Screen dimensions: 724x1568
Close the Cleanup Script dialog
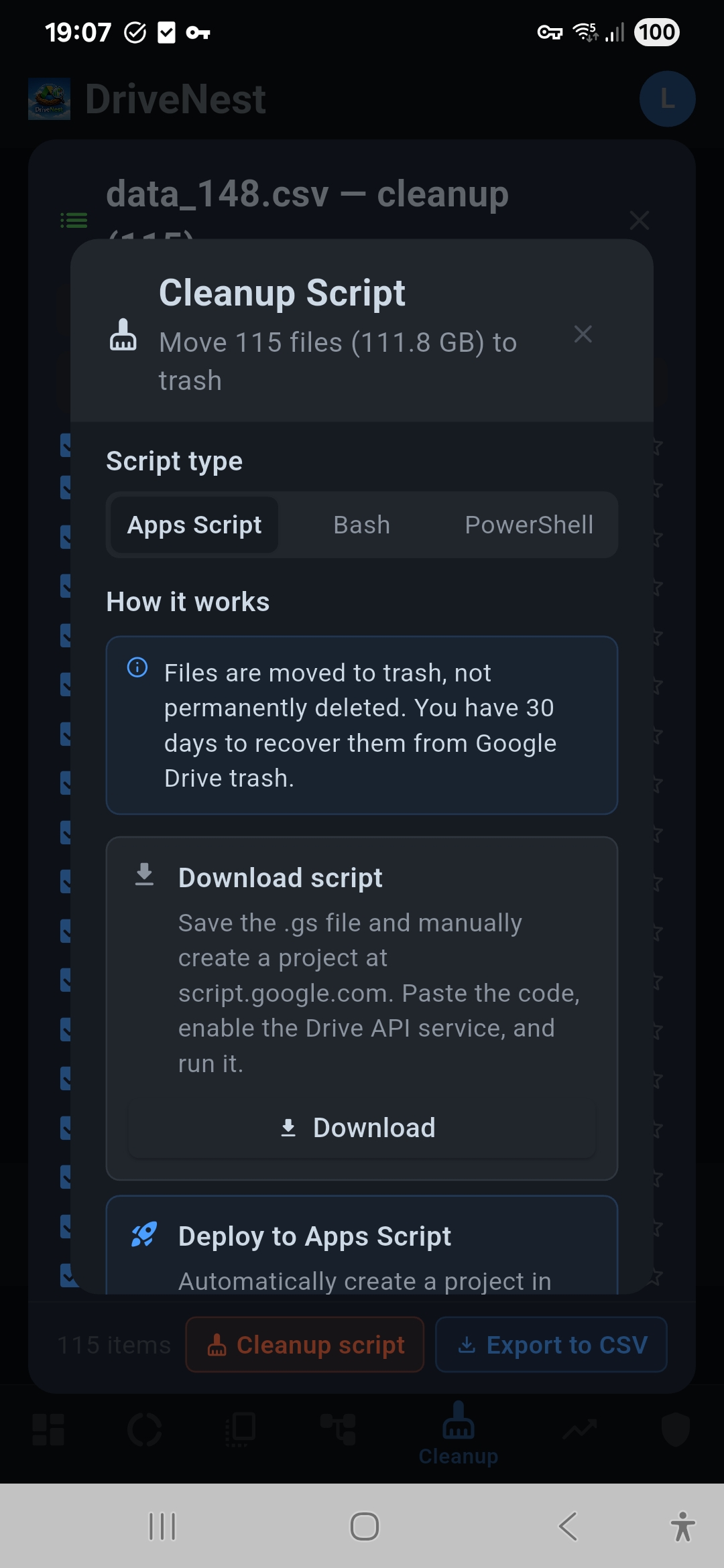pos(583,334)
